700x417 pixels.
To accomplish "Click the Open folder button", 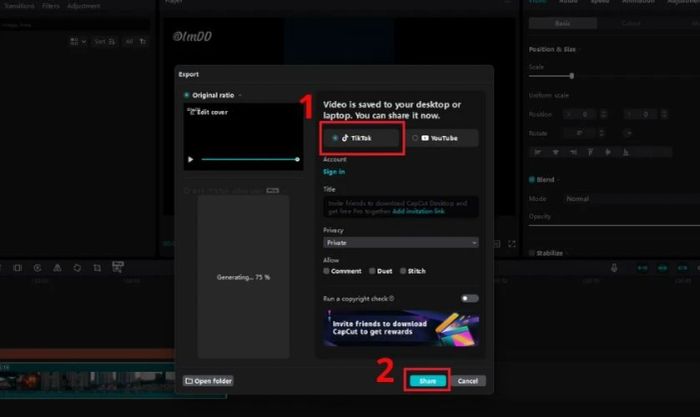I will [208, 381].
